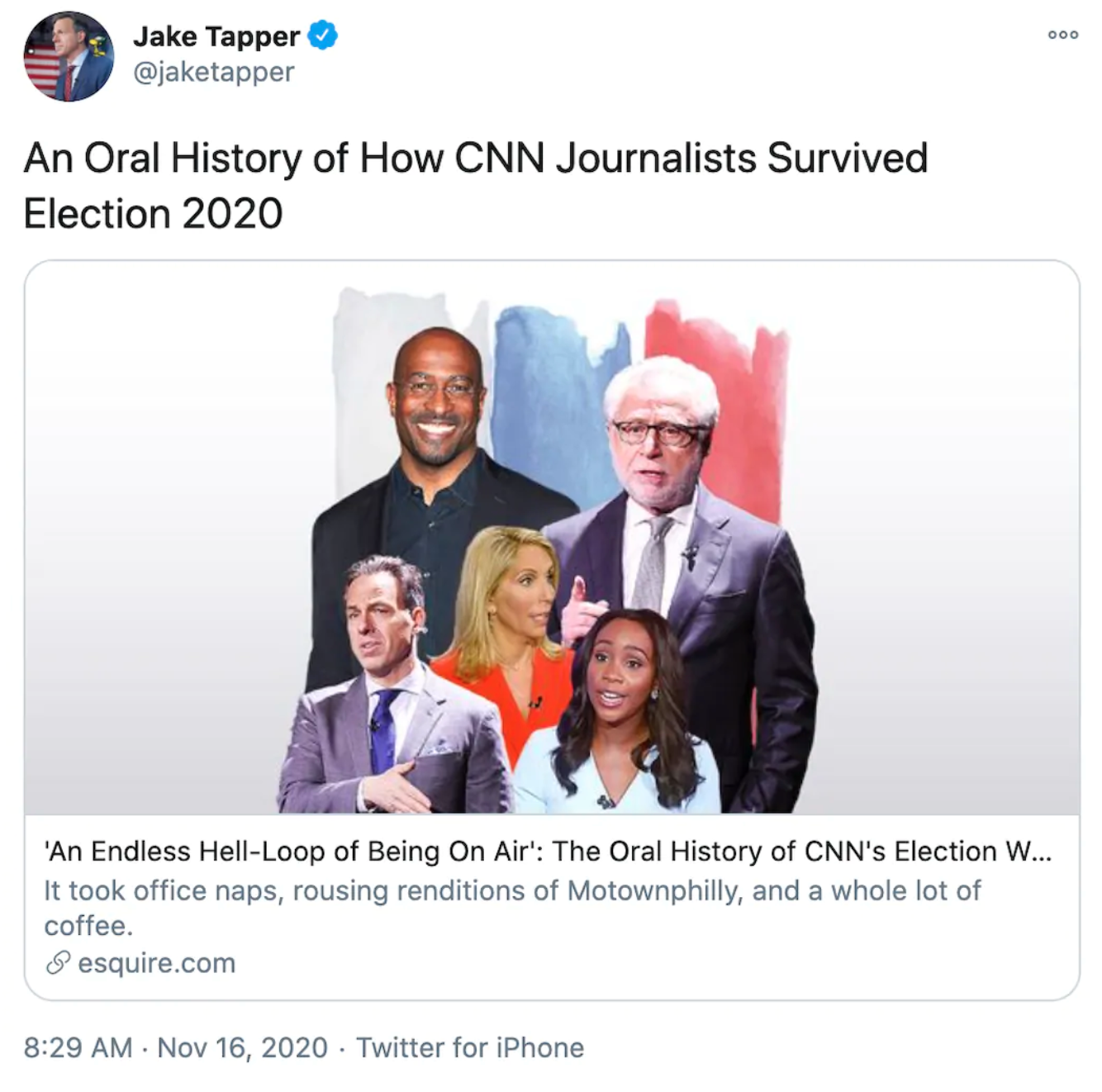Open Jake Tapper's profile avatar photo

point(69,56)
